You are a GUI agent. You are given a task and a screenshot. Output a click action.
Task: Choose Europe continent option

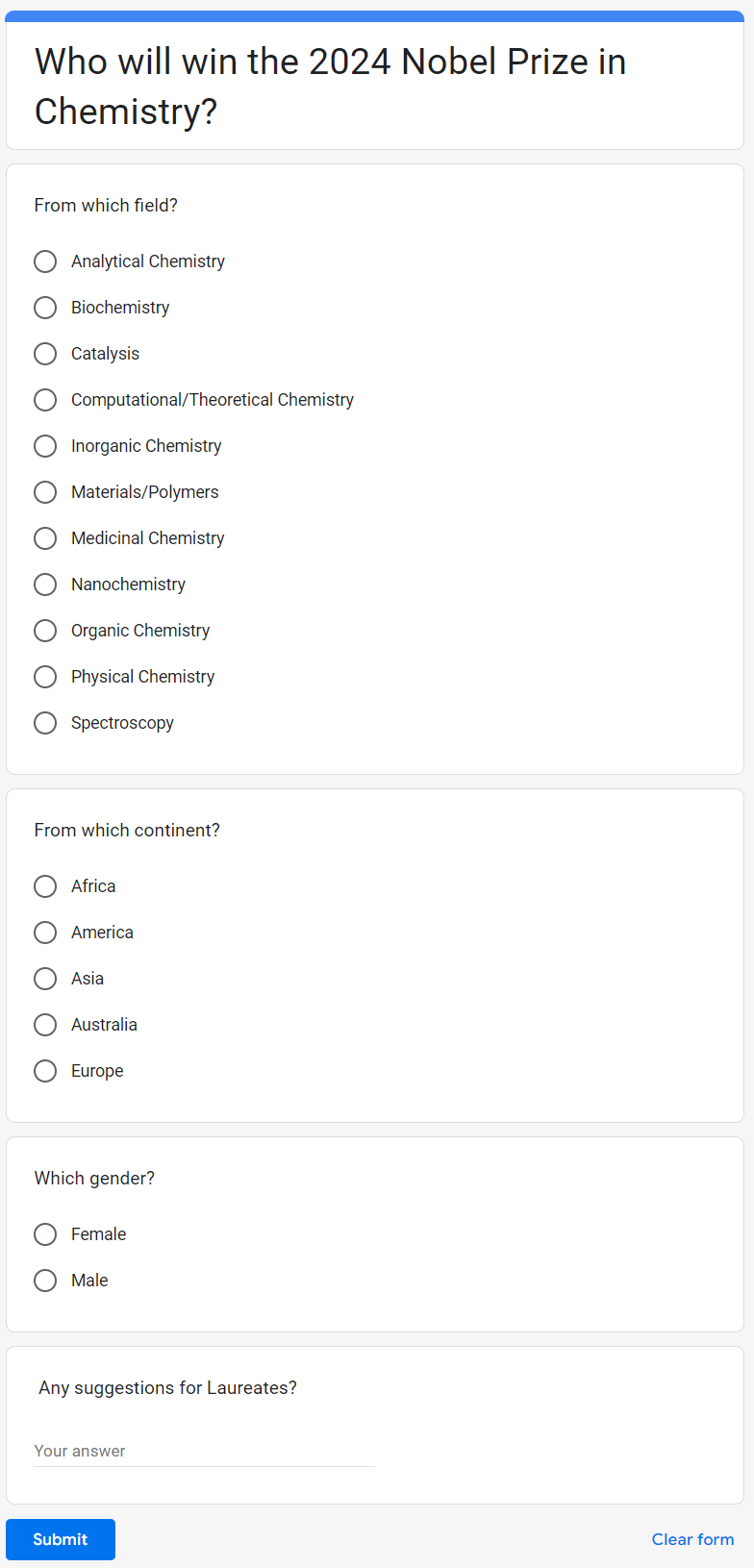tap(45, 1071)
